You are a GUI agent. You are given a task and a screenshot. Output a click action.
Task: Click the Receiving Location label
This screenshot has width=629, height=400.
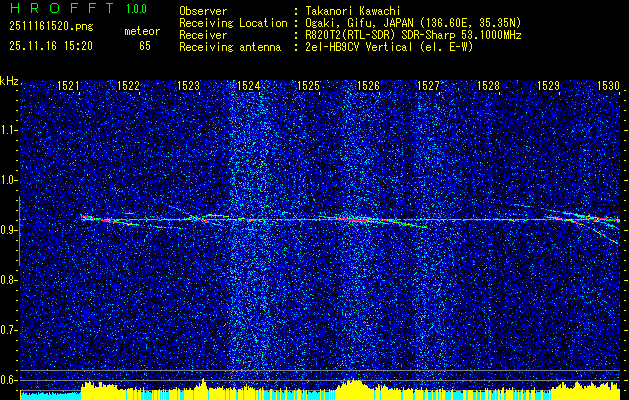click(233, 23)
